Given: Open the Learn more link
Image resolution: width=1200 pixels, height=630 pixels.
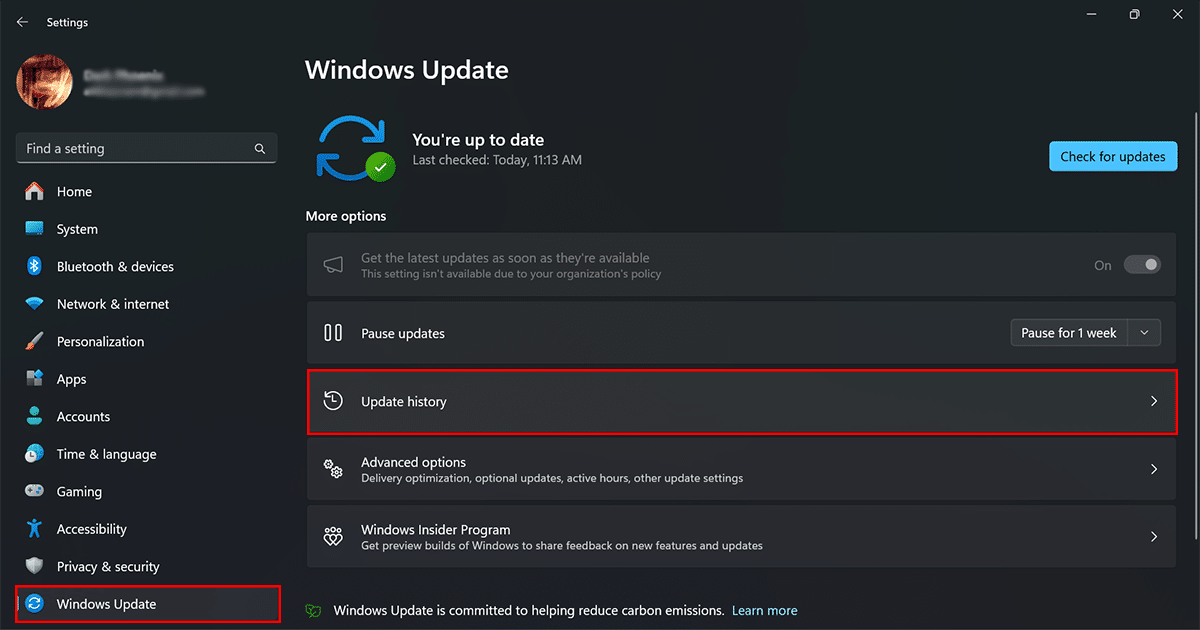Looking at the screenshot, I should coord(764,610).
